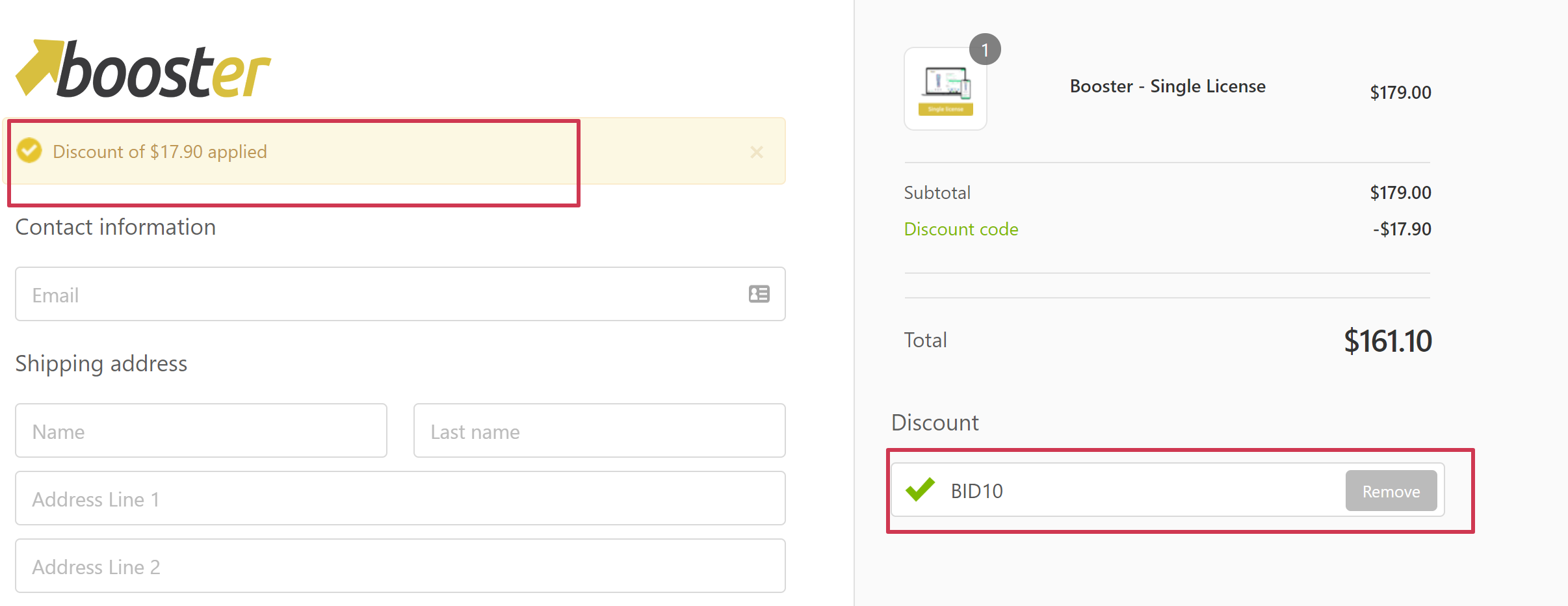The width and height of the screenshot is (1568, 606).
Task: Click the contact card icon in the Email field
Action: [758, 295]
